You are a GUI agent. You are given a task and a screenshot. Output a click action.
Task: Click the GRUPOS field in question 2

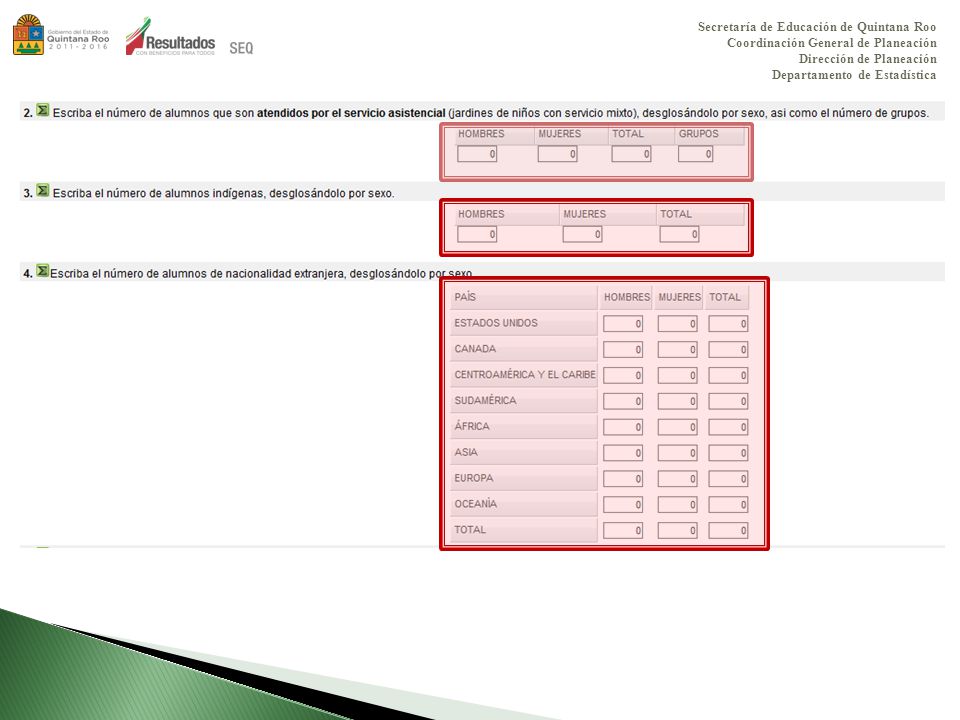coord(696,154)
